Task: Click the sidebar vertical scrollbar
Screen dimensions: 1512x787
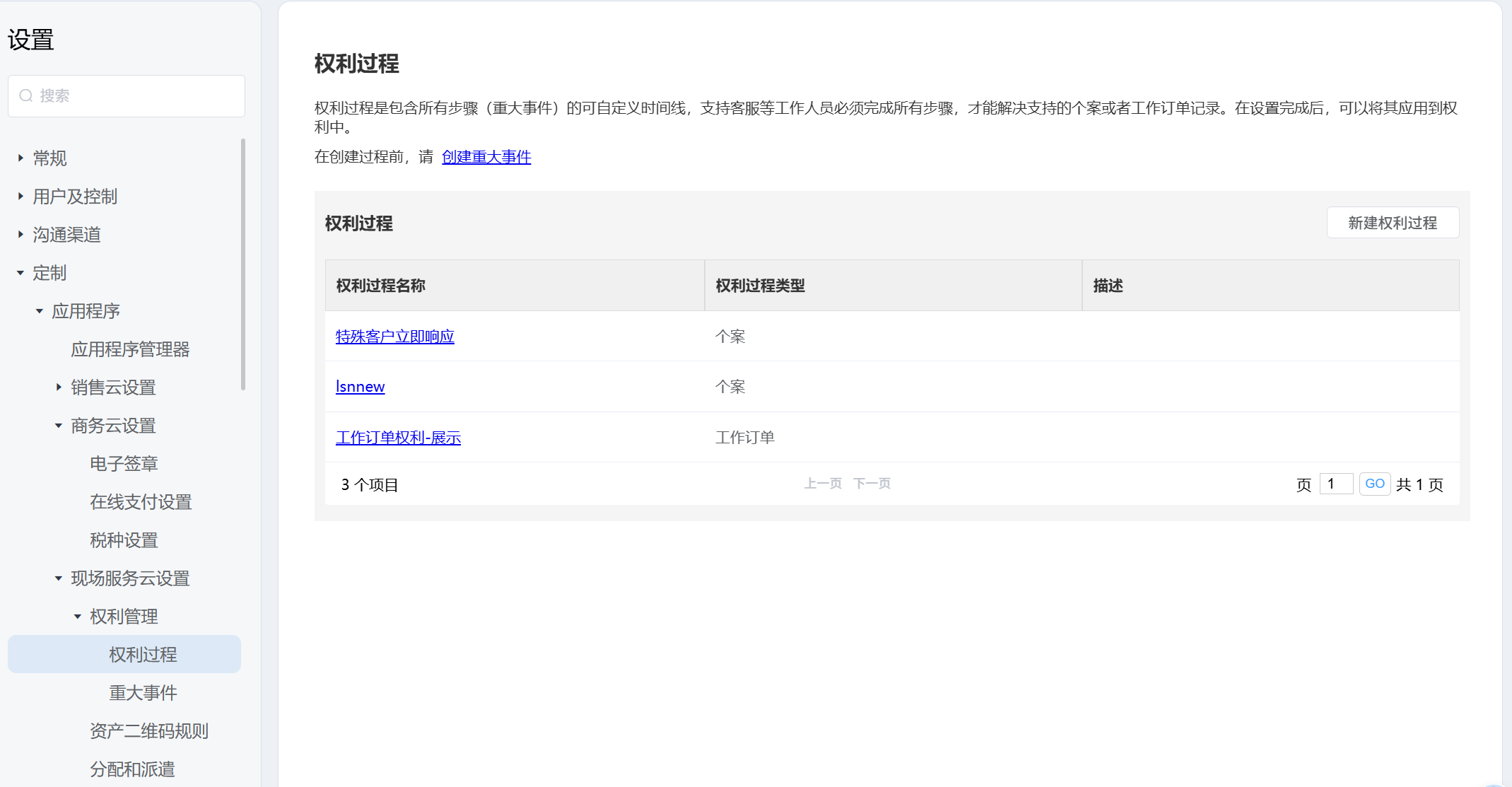Action: click(x=243, y=265)
